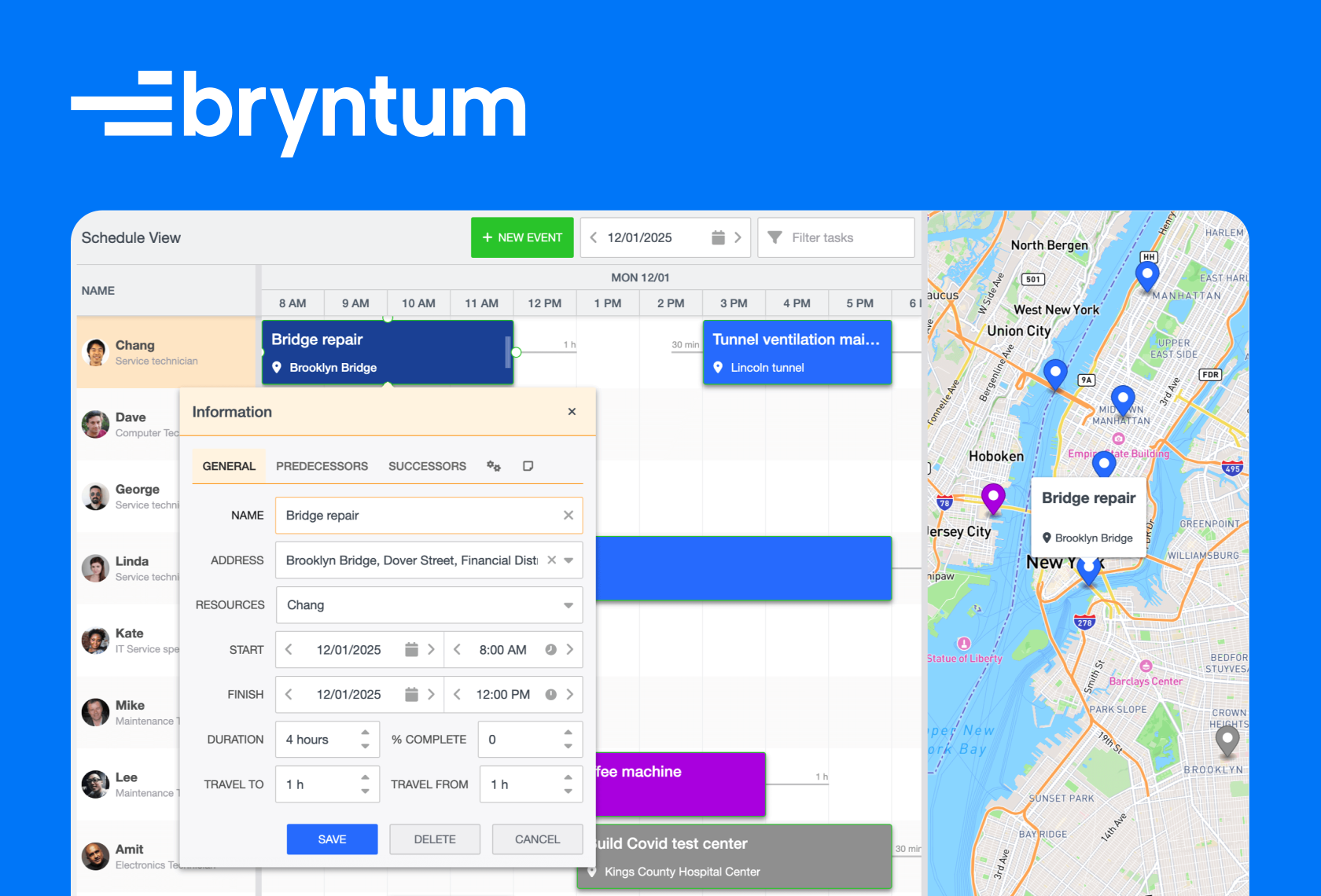This screenshot has width=1321, height=896.
Task: Open calendar picker in toolbar date field
Action: (x=718, y=237)
